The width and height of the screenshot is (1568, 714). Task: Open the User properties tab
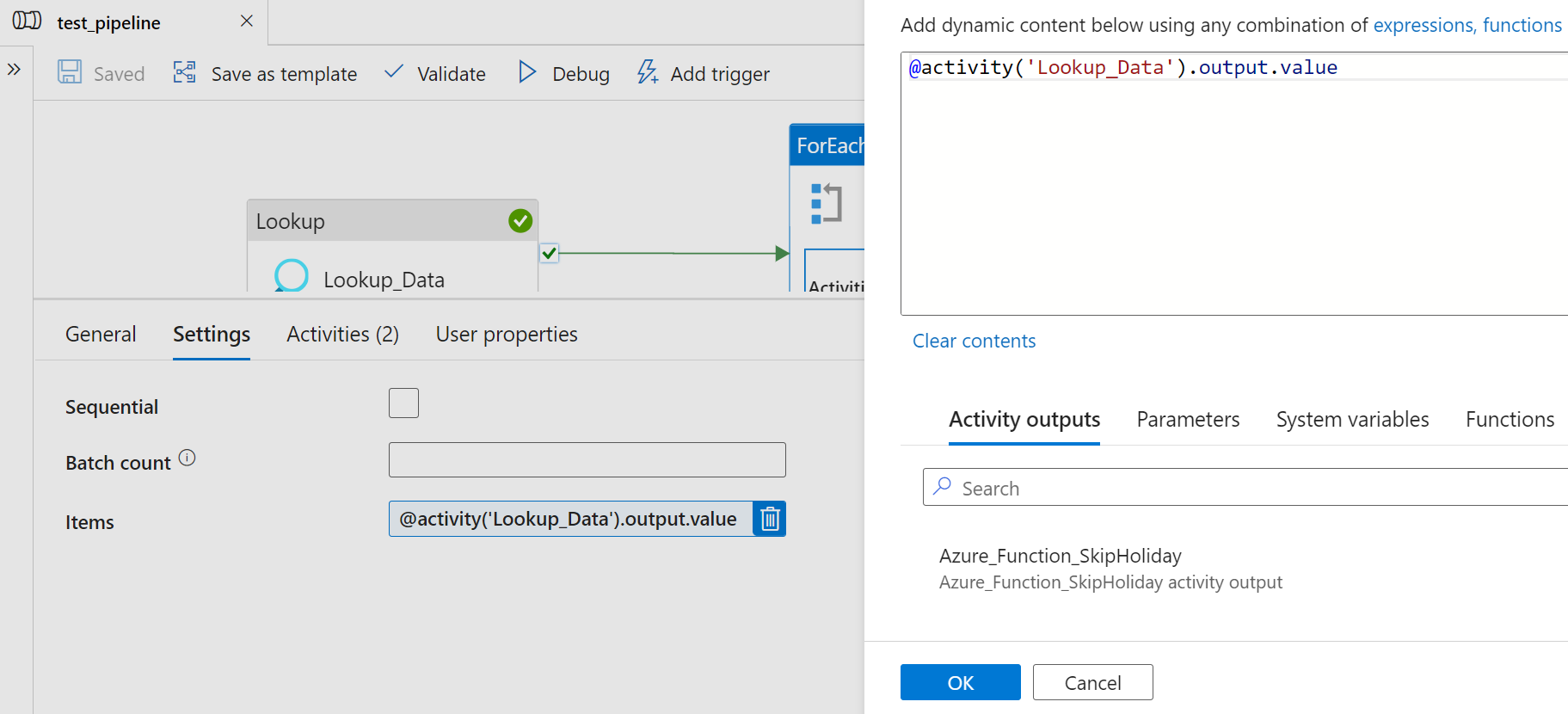click(x=507, y=334)
